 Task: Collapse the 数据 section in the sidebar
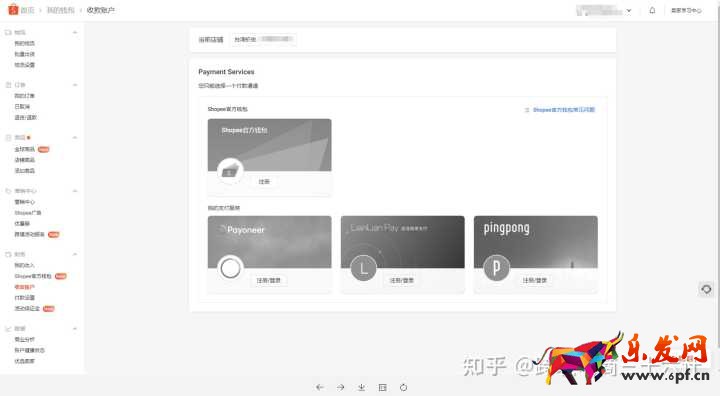(75, 328)
